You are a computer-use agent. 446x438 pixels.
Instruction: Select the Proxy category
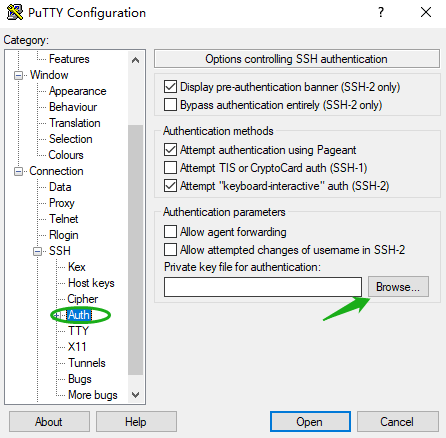pyautogui.click(x=62, y=203)
